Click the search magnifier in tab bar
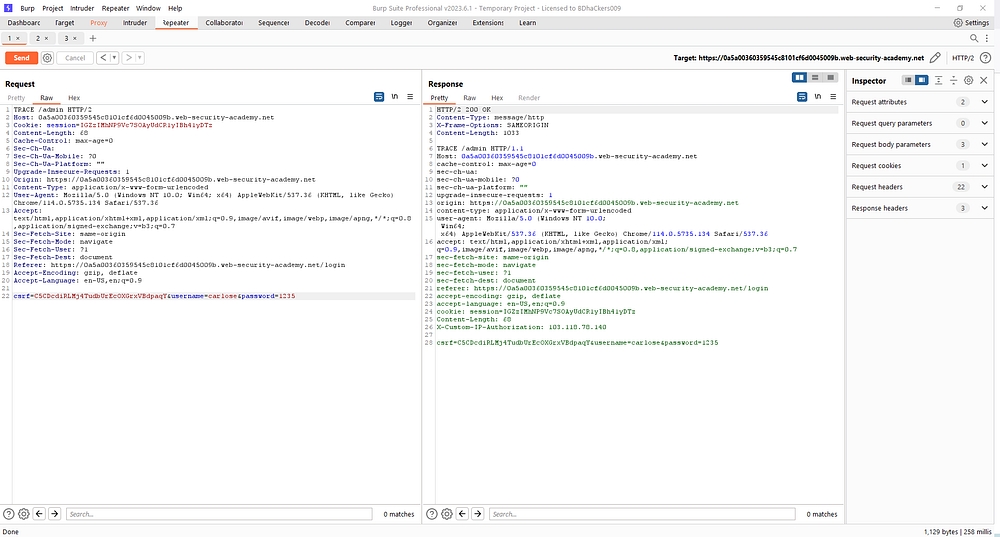 (973, 38)
